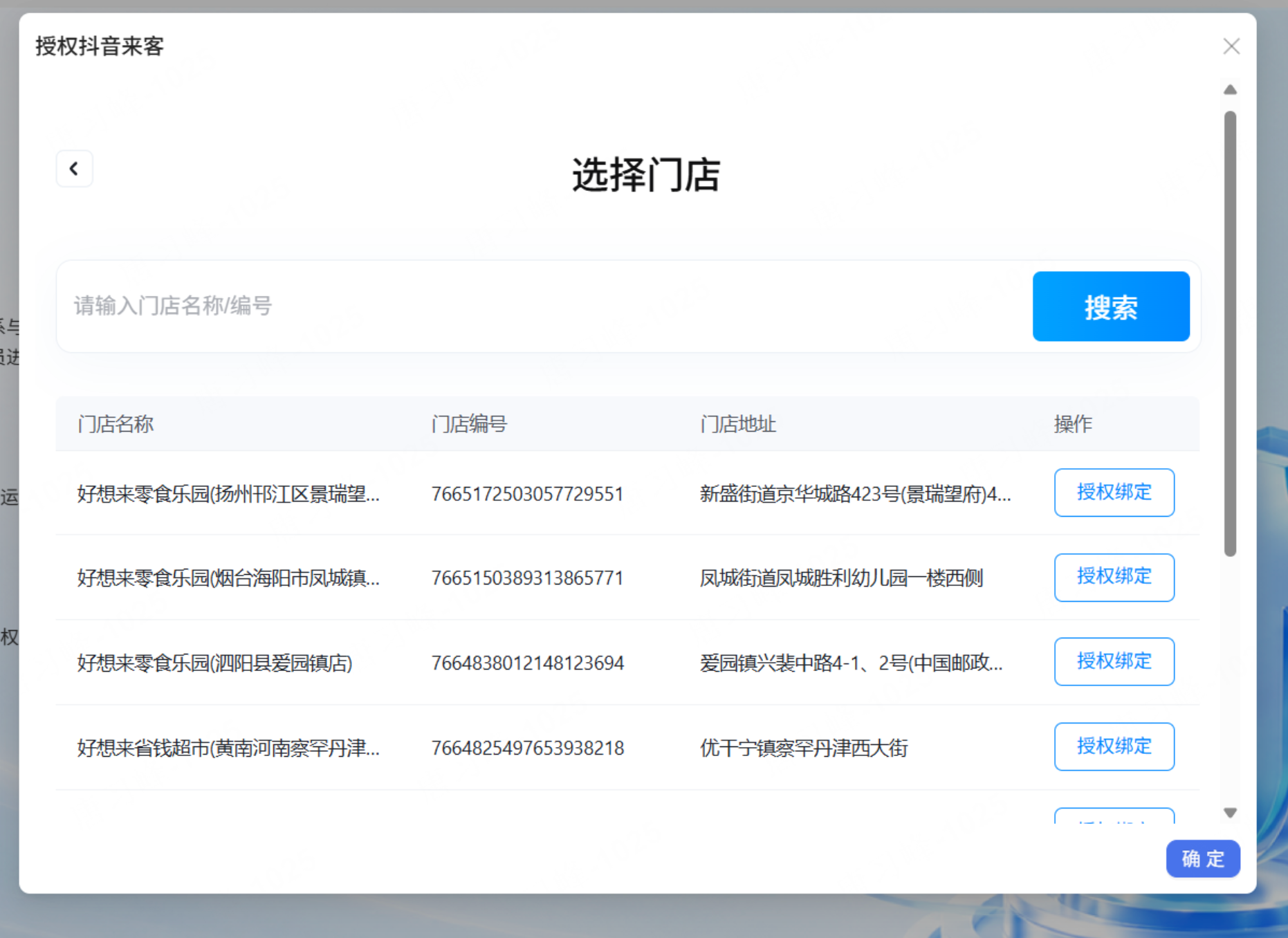Click address 优干宁镇察罕丹津西大街
Viewport: 1288px width, 938px height.
click(x=804, y=748)
